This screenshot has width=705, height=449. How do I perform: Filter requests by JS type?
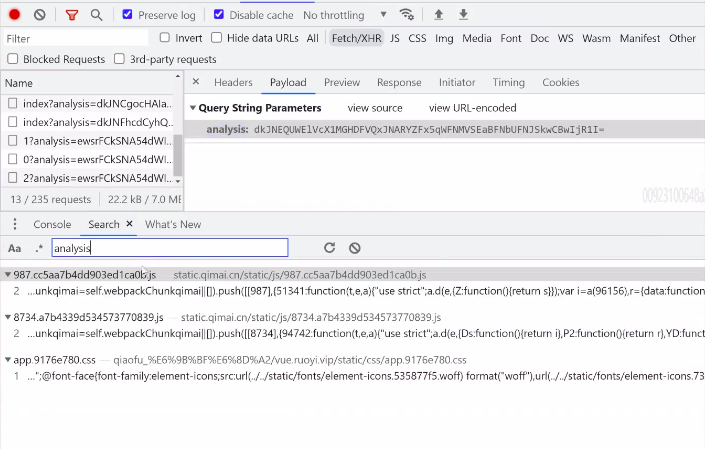[x=395, y=38]
